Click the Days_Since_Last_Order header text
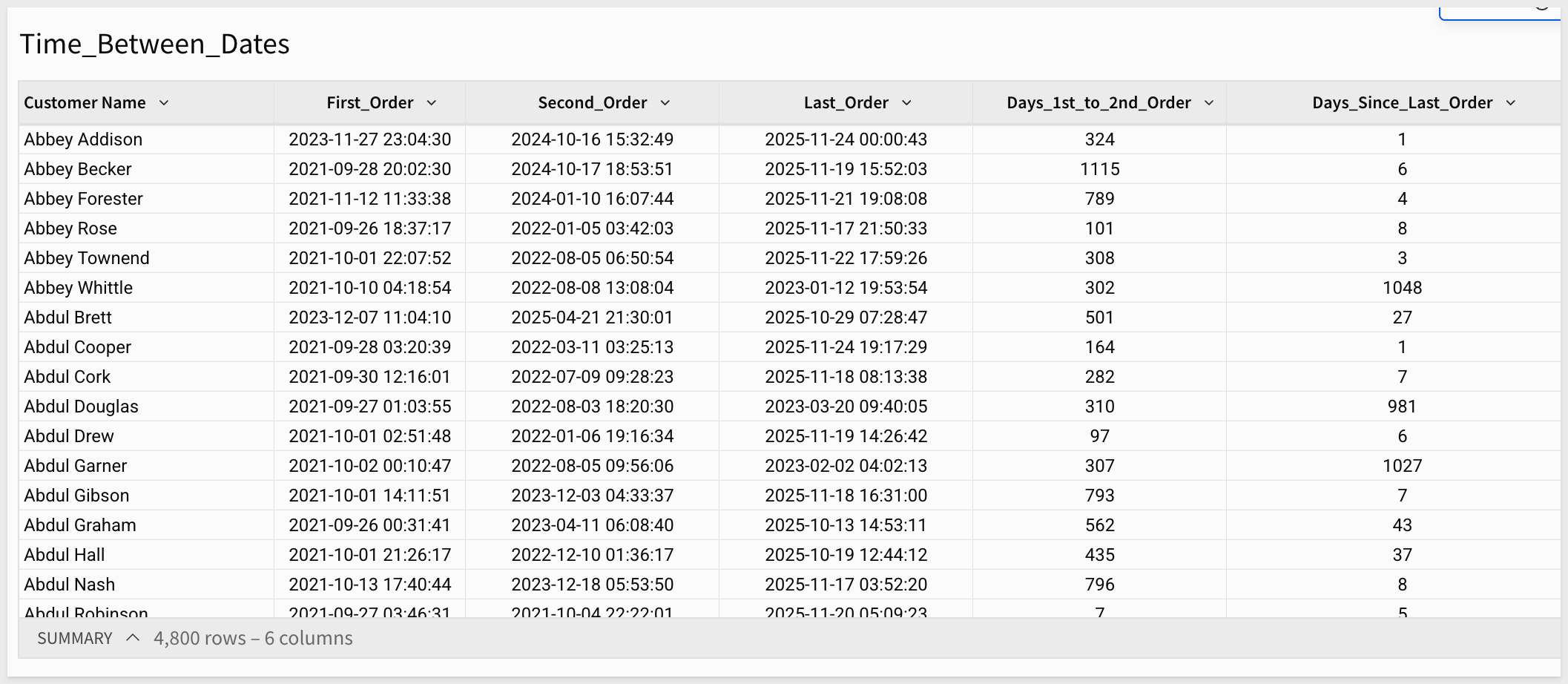The image size is (1568, 684). pyautogui.click(x=1402, y=103)
